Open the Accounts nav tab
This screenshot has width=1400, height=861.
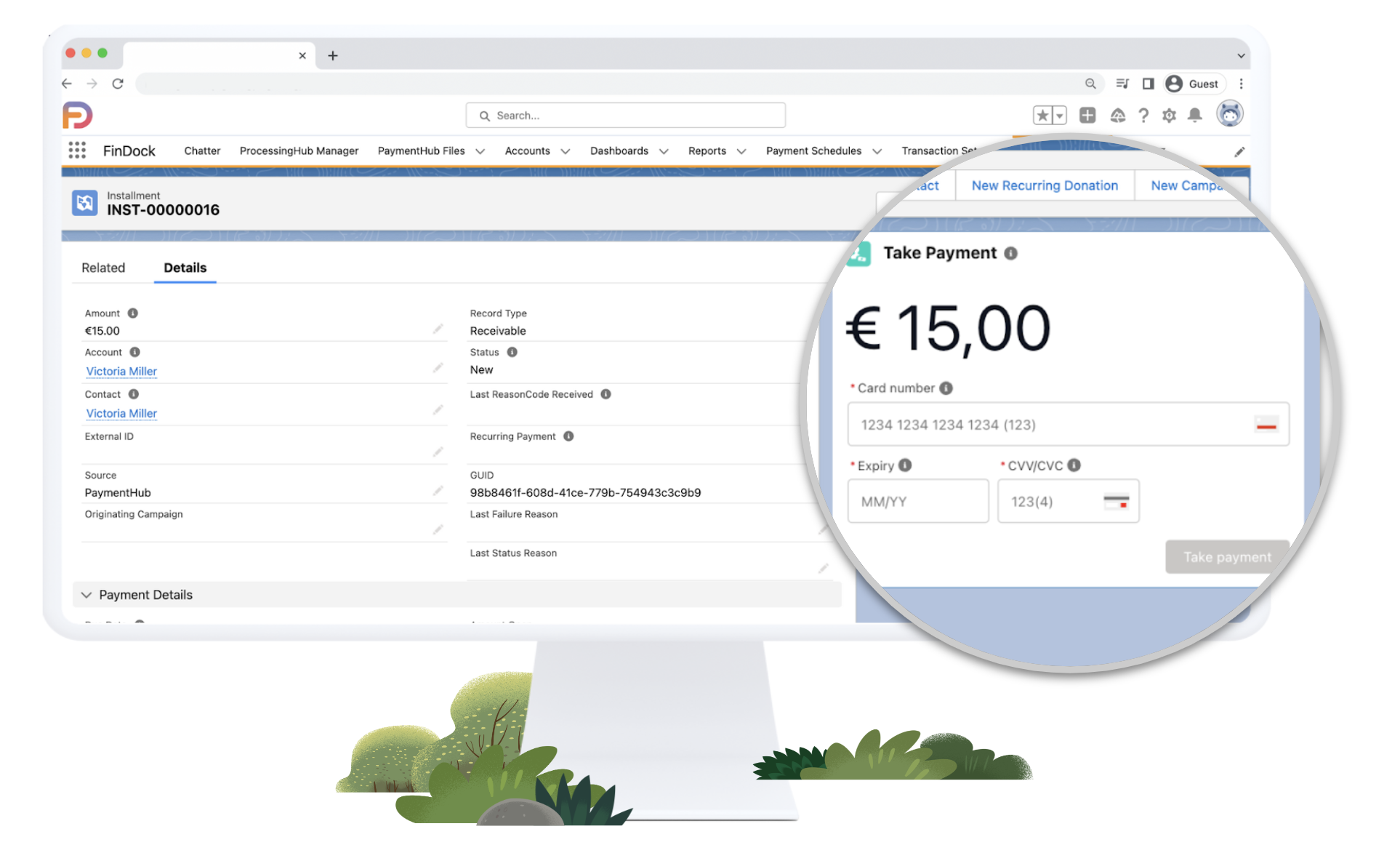tap(527, 151)
